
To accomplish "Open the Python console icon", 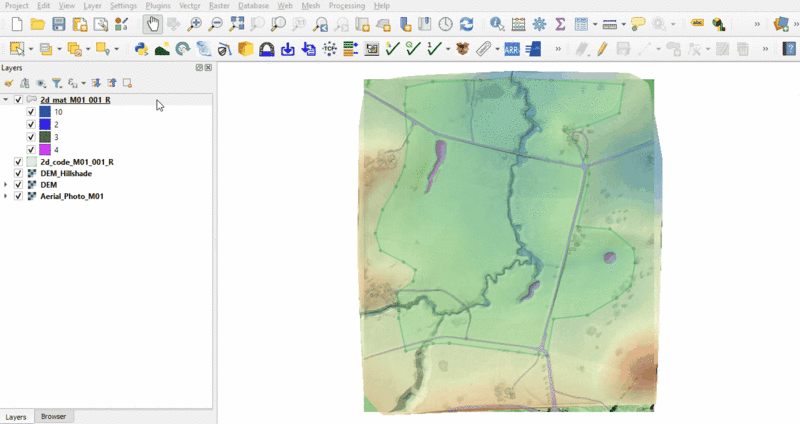I will 141,48.
